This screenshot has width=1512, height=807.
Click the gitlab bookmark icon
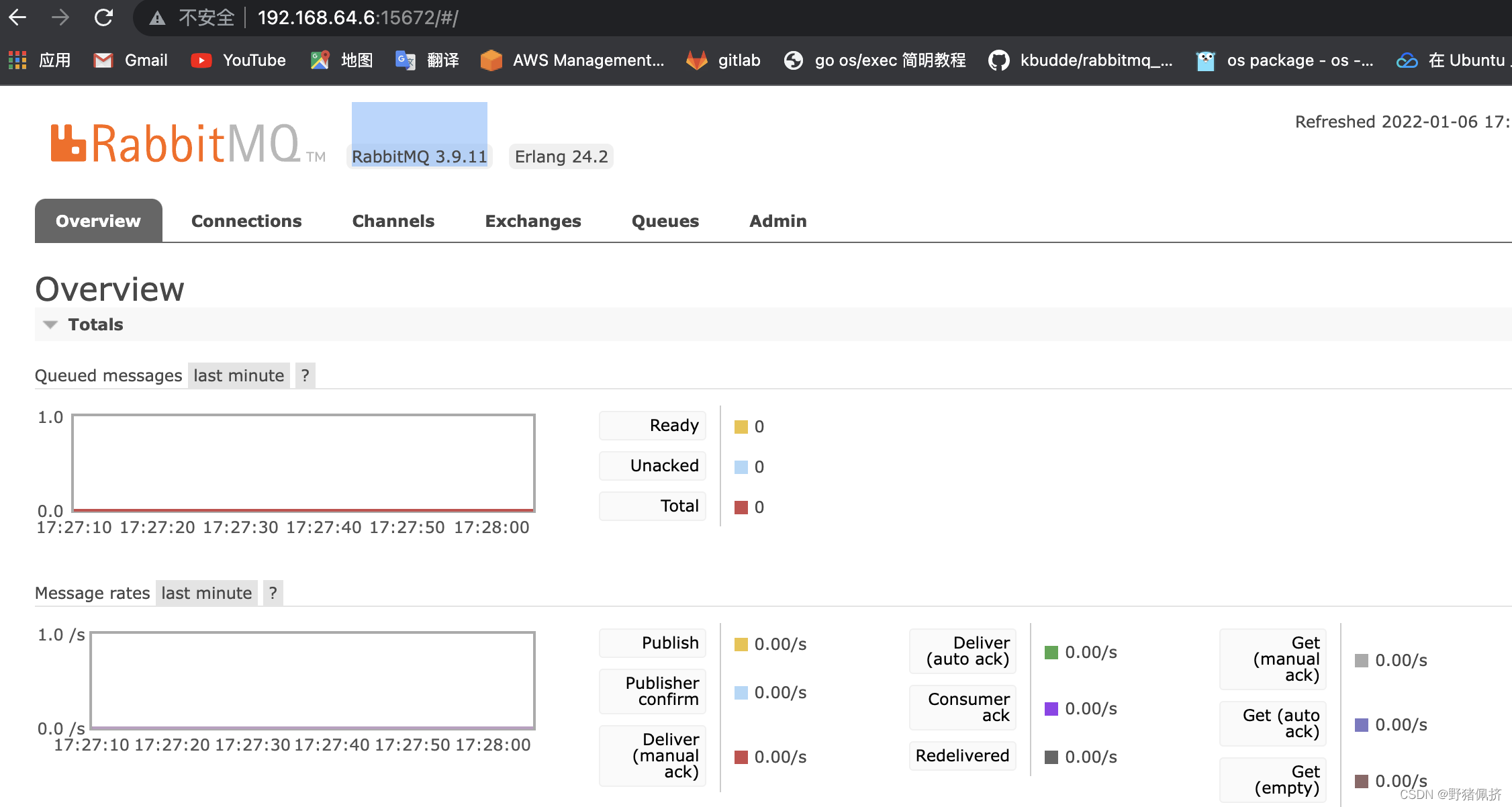[x=697, y=60]
